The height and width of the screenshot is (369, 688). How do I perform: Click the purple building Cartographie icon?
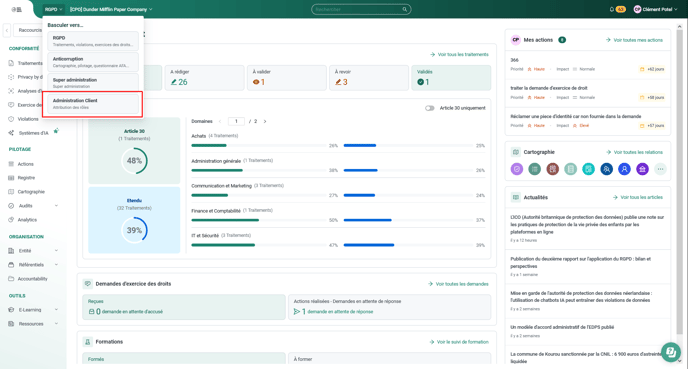642,169
